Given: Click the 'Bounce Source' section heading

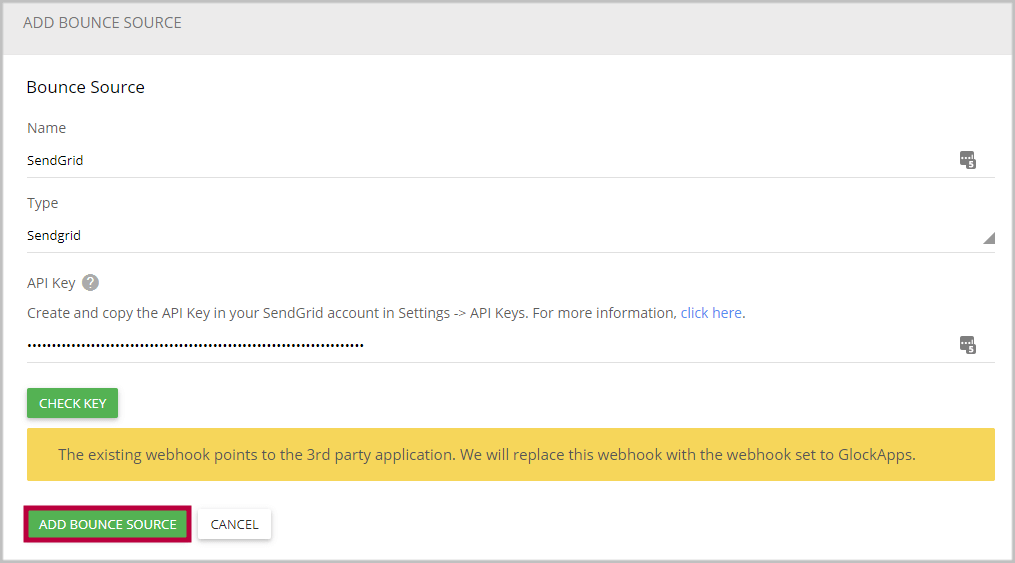Looking at the screenshot, I should (85, 87).
